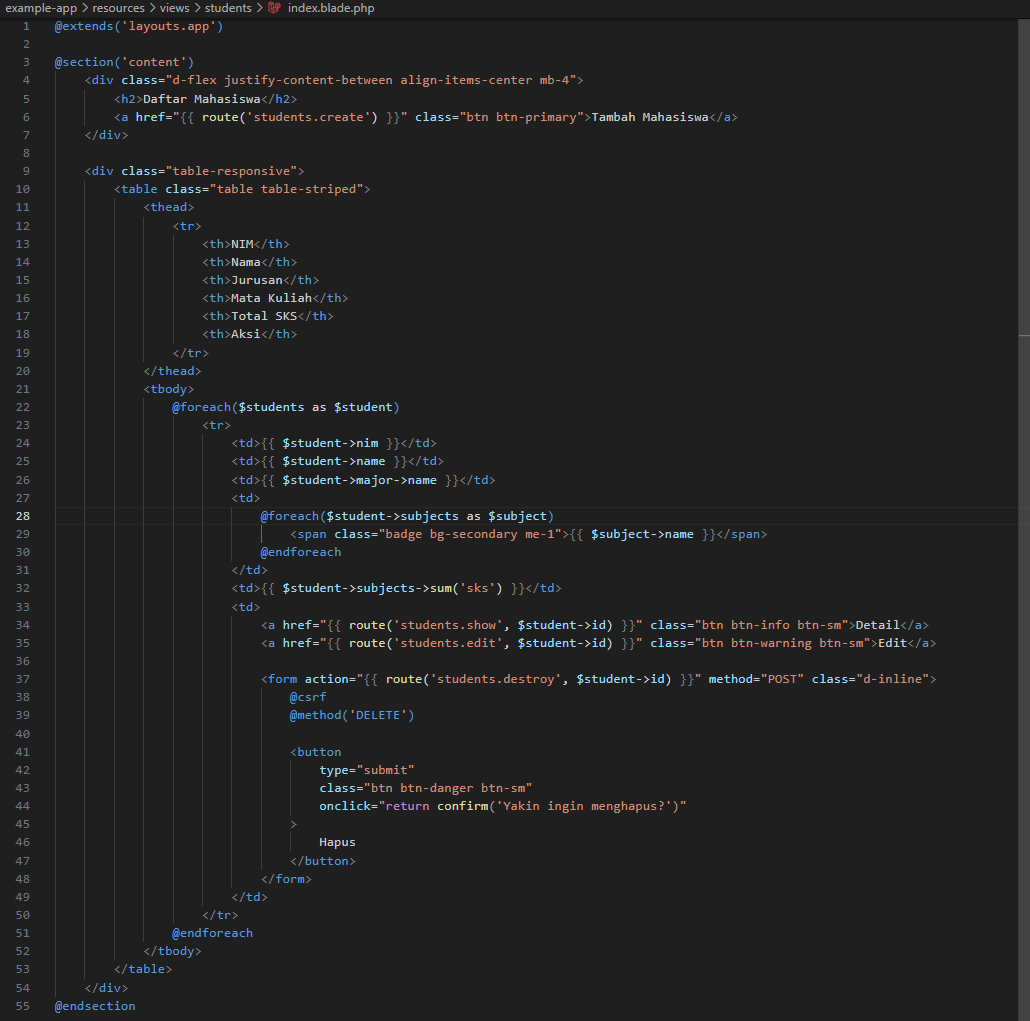Image resolution: width=1030 pixels, height=1021 pixels.
Task: Click the "badge bg-secondary me-1" class value
Action: 470,533
